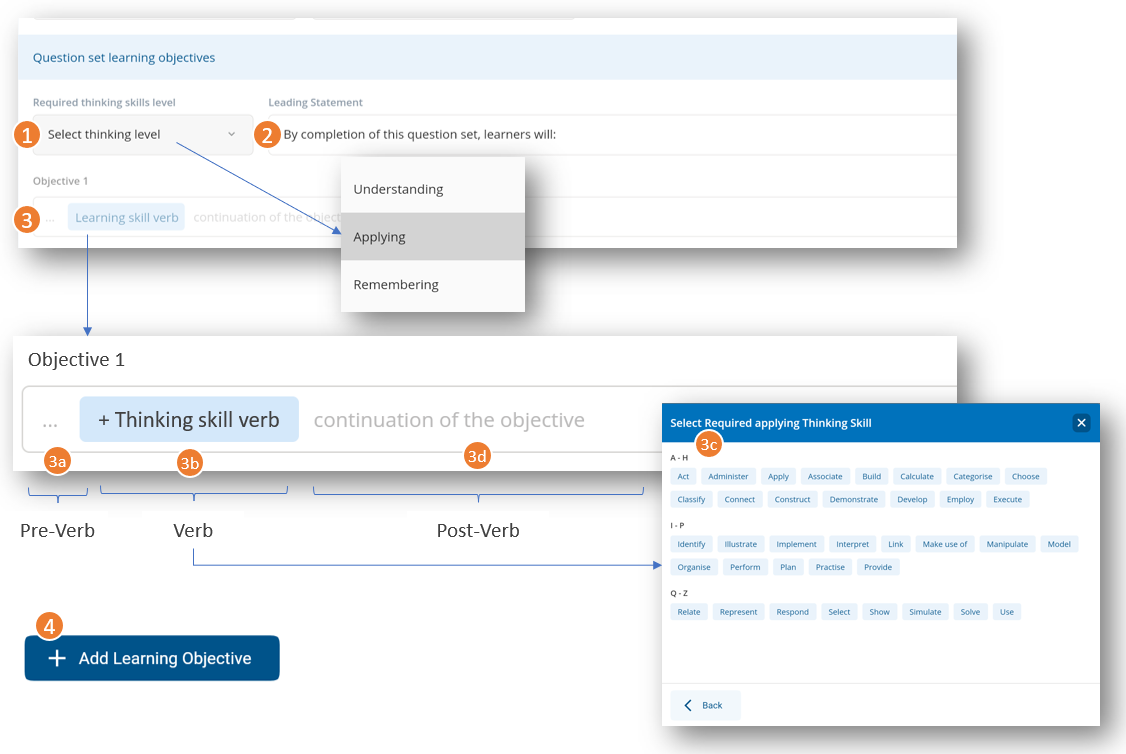Choose the Simulate verb chip
The image size is (1126, 754).
click(925, 612)
